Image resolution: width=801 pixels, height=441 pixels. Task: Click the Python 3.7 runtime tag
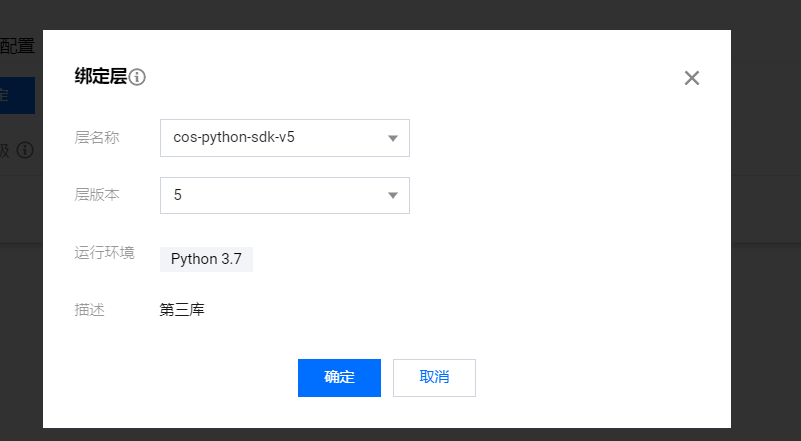click(x=206, y=259)
